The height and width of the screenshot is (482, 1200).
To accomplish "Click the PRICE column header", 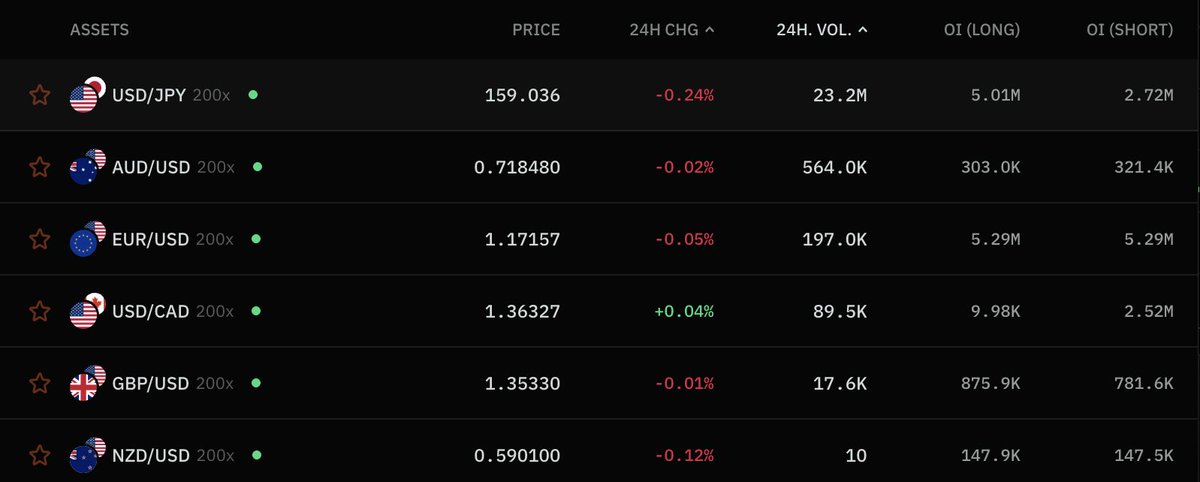I will pos(536,30).
